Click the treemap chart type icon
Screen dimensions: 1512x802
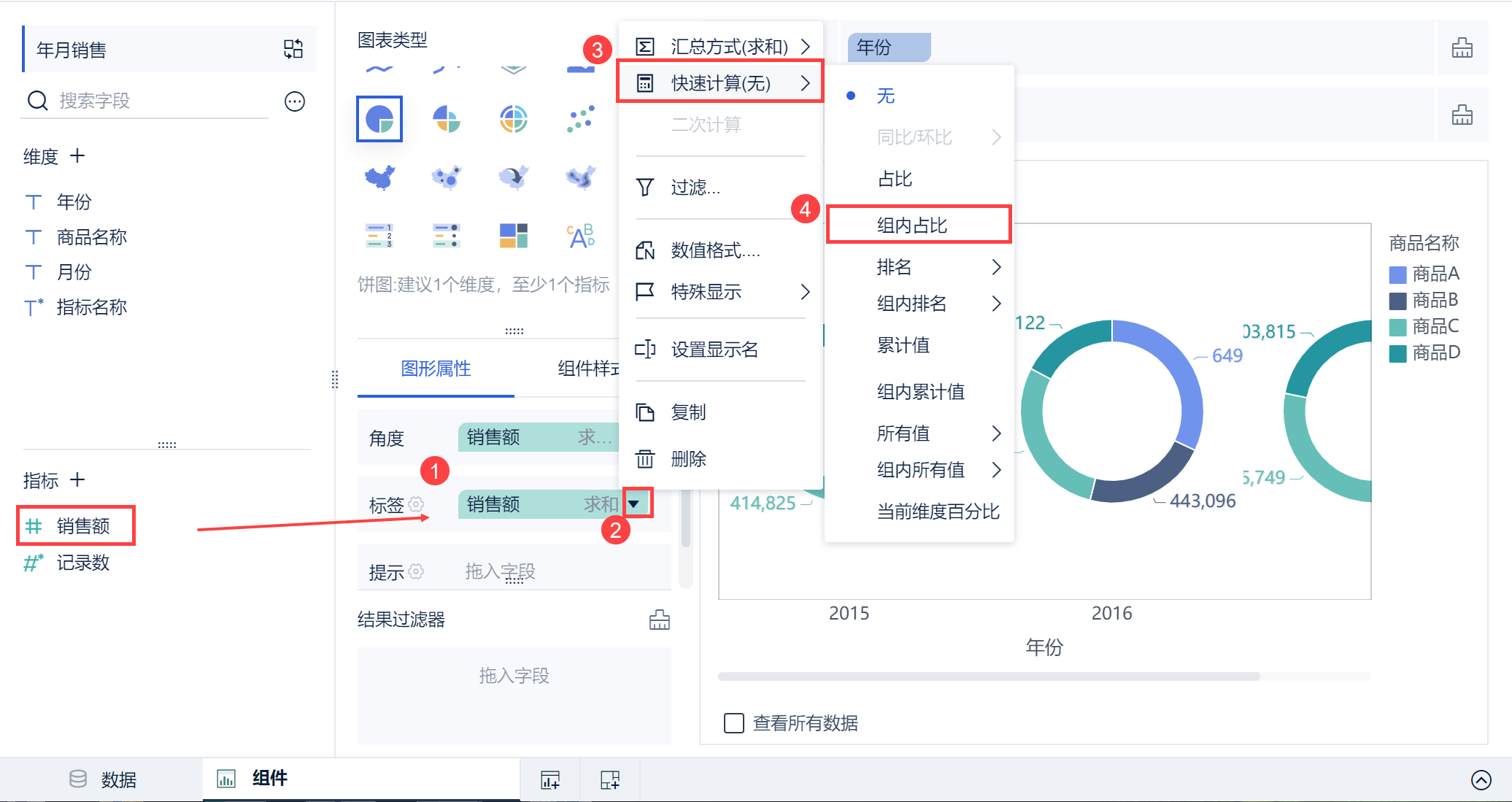tap(513, 236)
